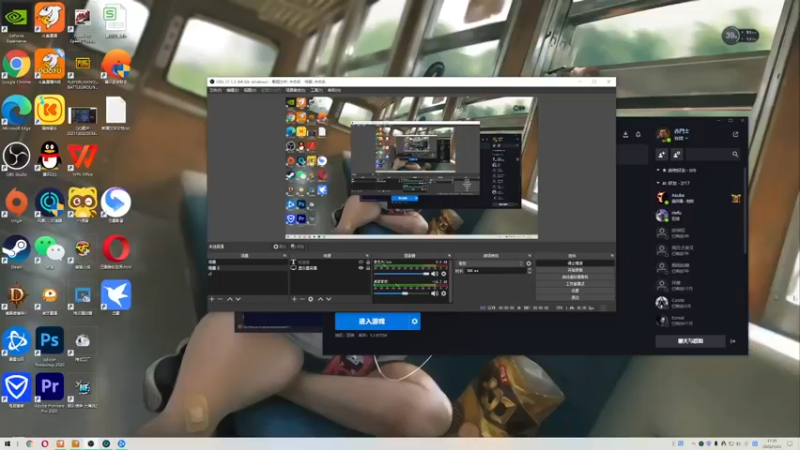Remove selected scene with the minus icon

(x=220, y=299)
